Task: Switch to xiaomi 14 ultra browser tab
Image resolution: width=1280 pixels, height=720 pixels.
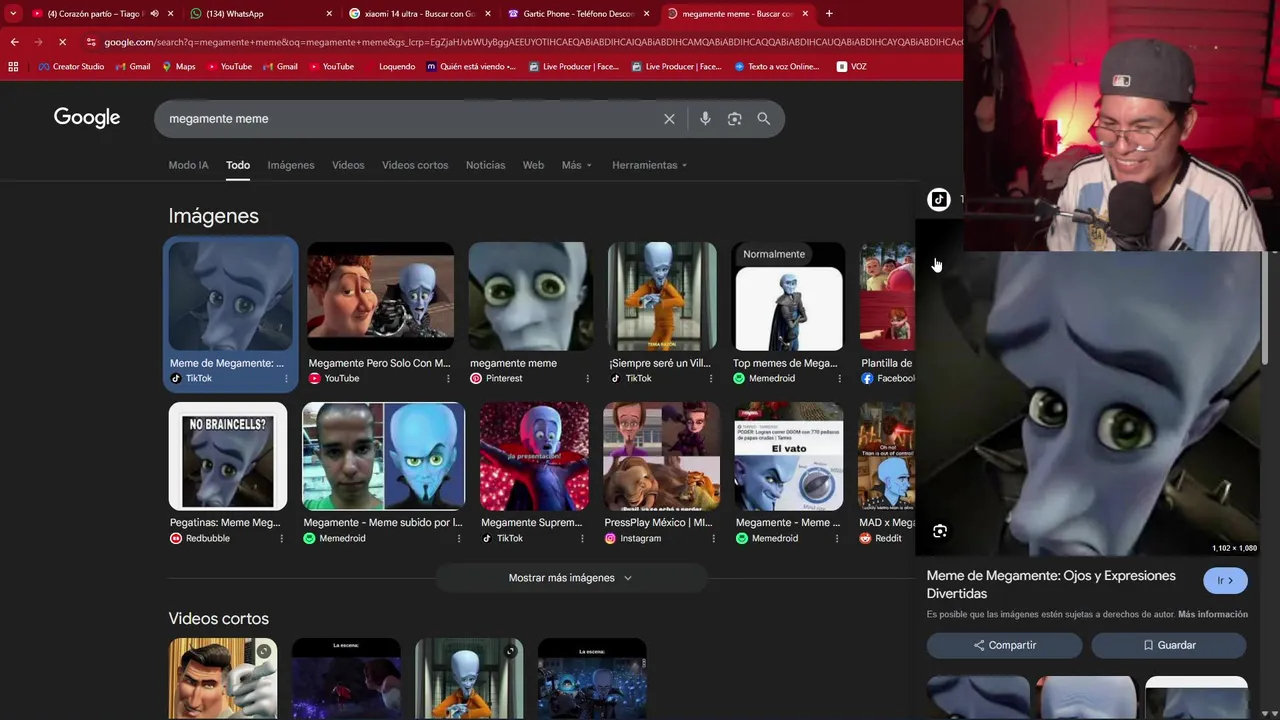Action: [x=419, y=14]
